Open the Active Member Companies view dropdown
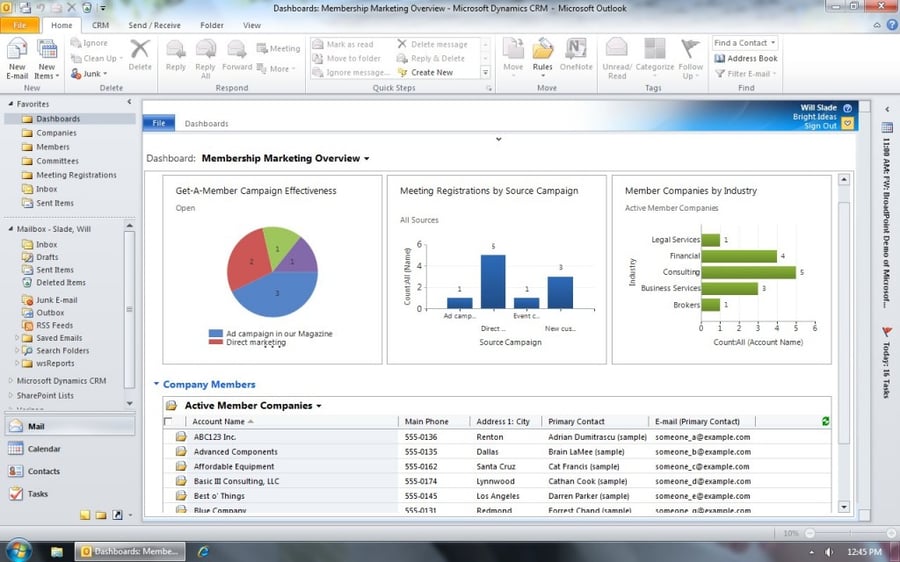The image size is (900, 562). tap(319, 406)
